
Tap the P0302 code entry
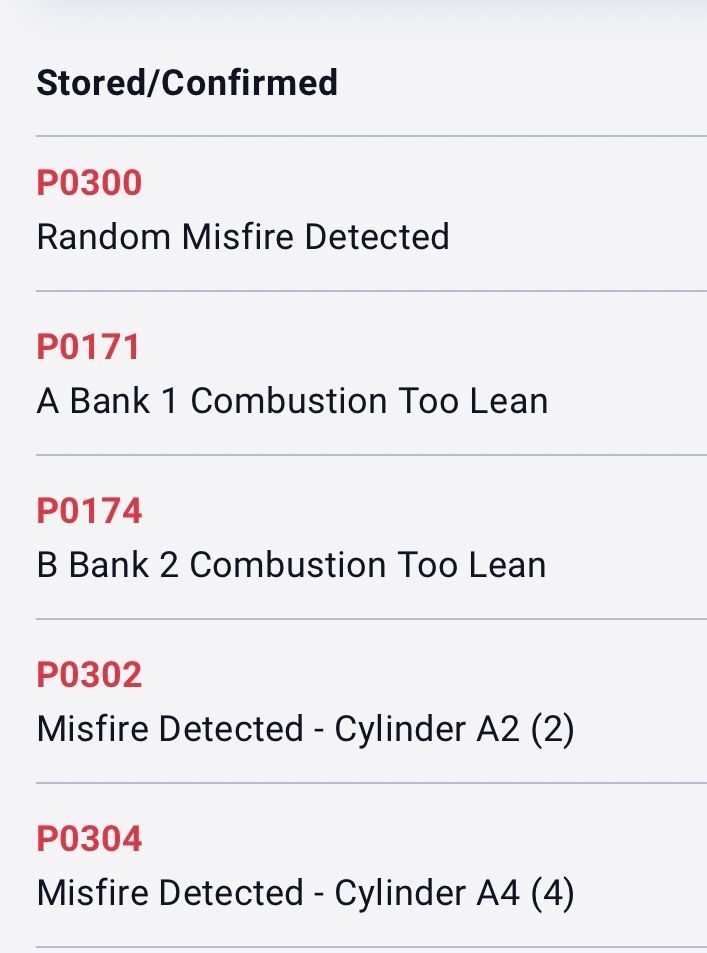pos(89,675)
